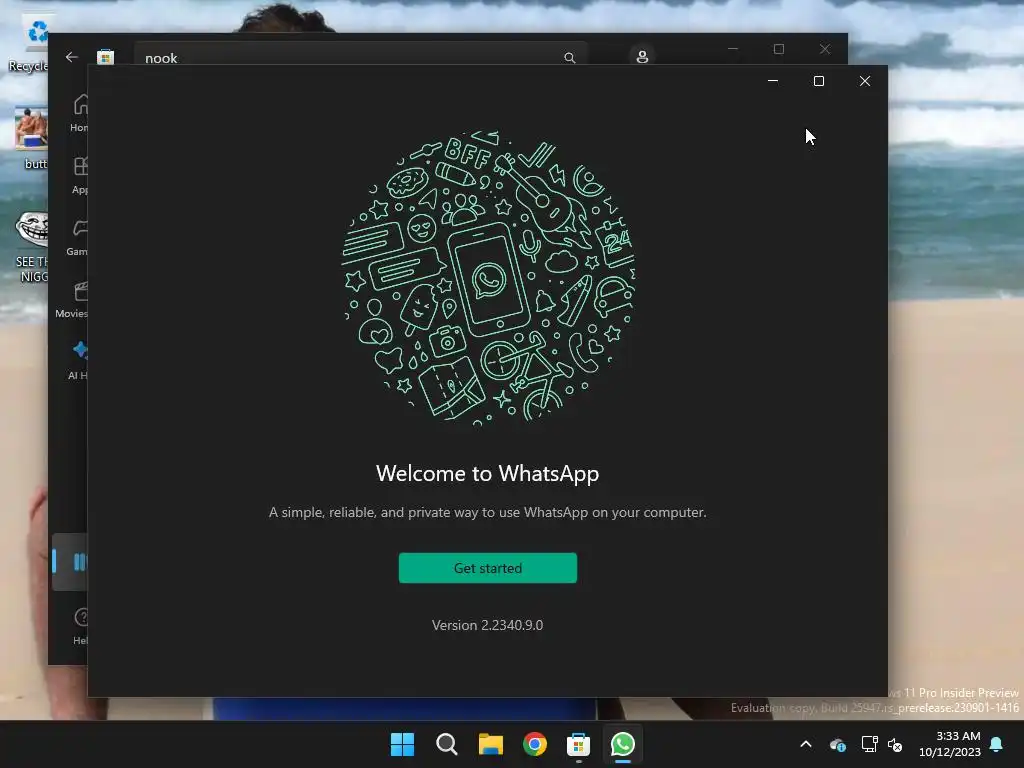
Task: Click the WhatsApp taskbar icon
Action: 622,744
